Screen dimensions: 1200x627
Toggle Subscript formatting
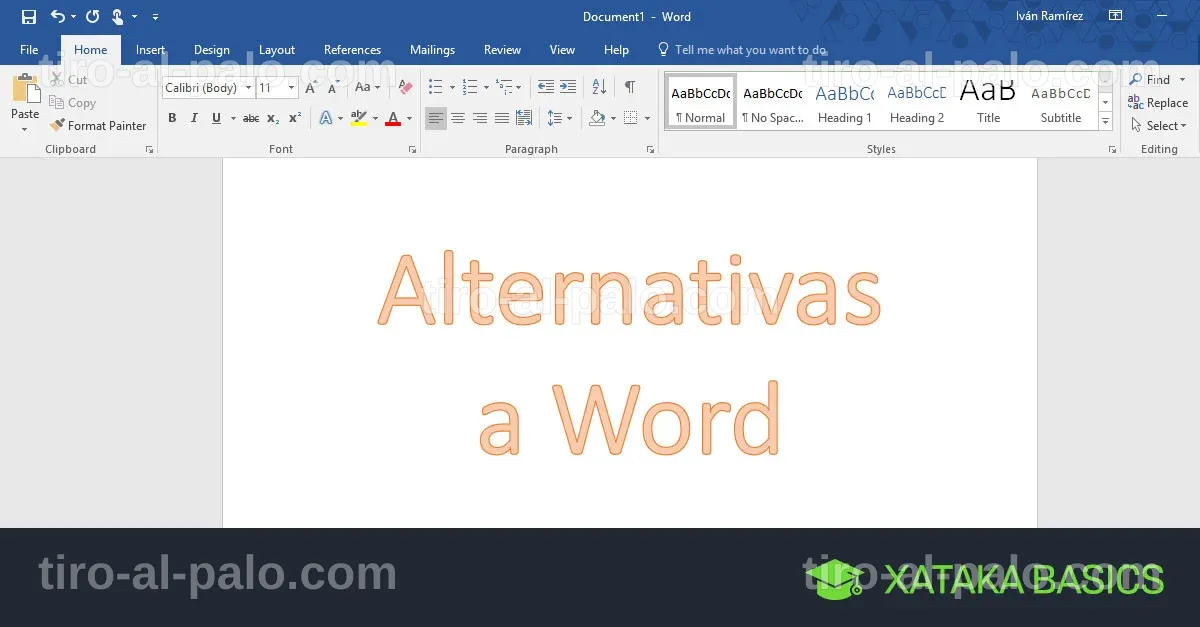(273, 118)
